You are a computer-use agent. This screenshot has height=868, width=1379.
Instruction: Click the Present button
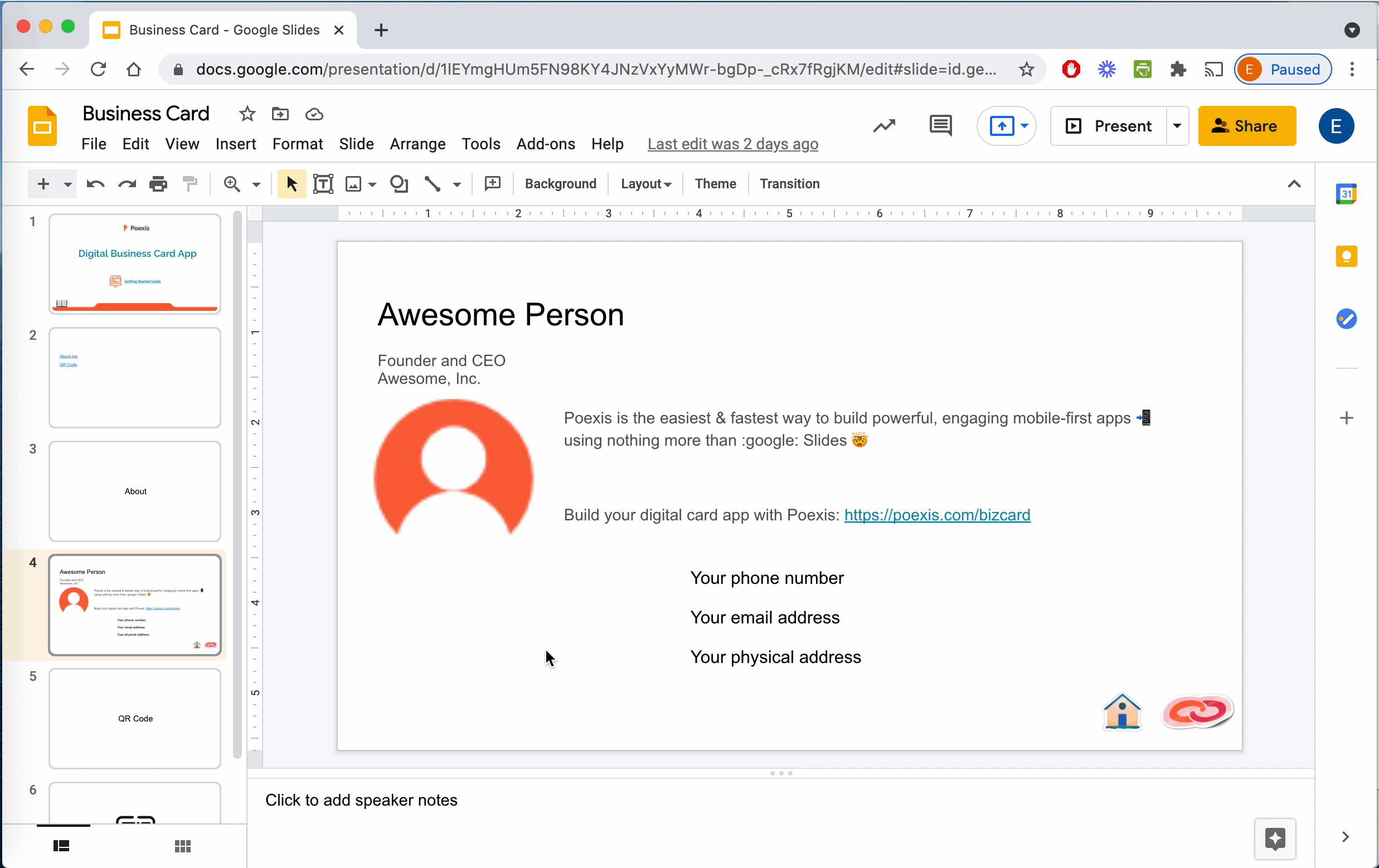[1108, 126]
